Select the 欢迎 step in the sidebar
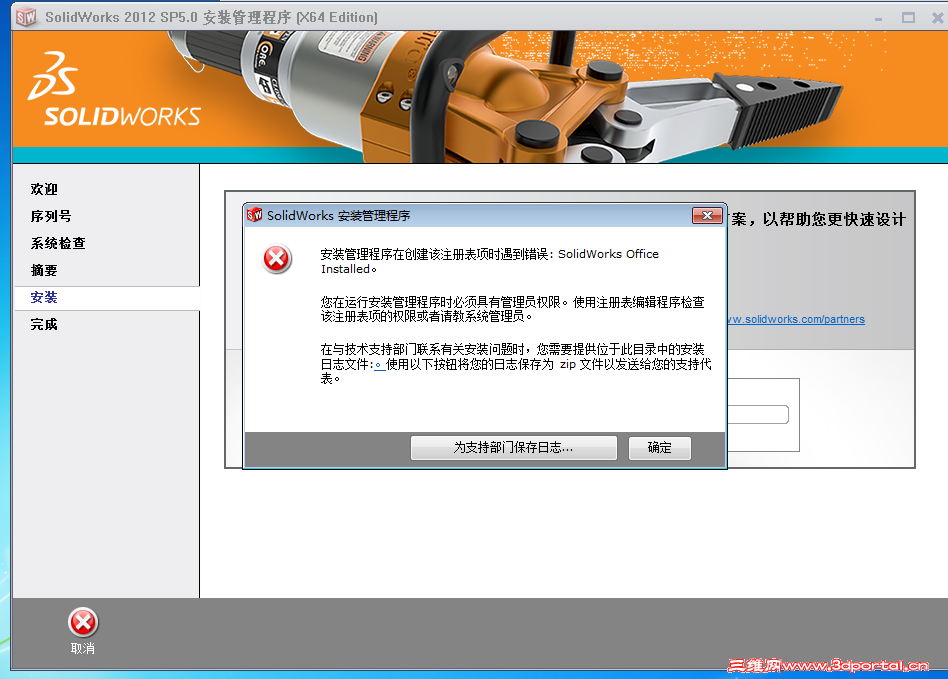948x679 pixels. tap(44, 188)
